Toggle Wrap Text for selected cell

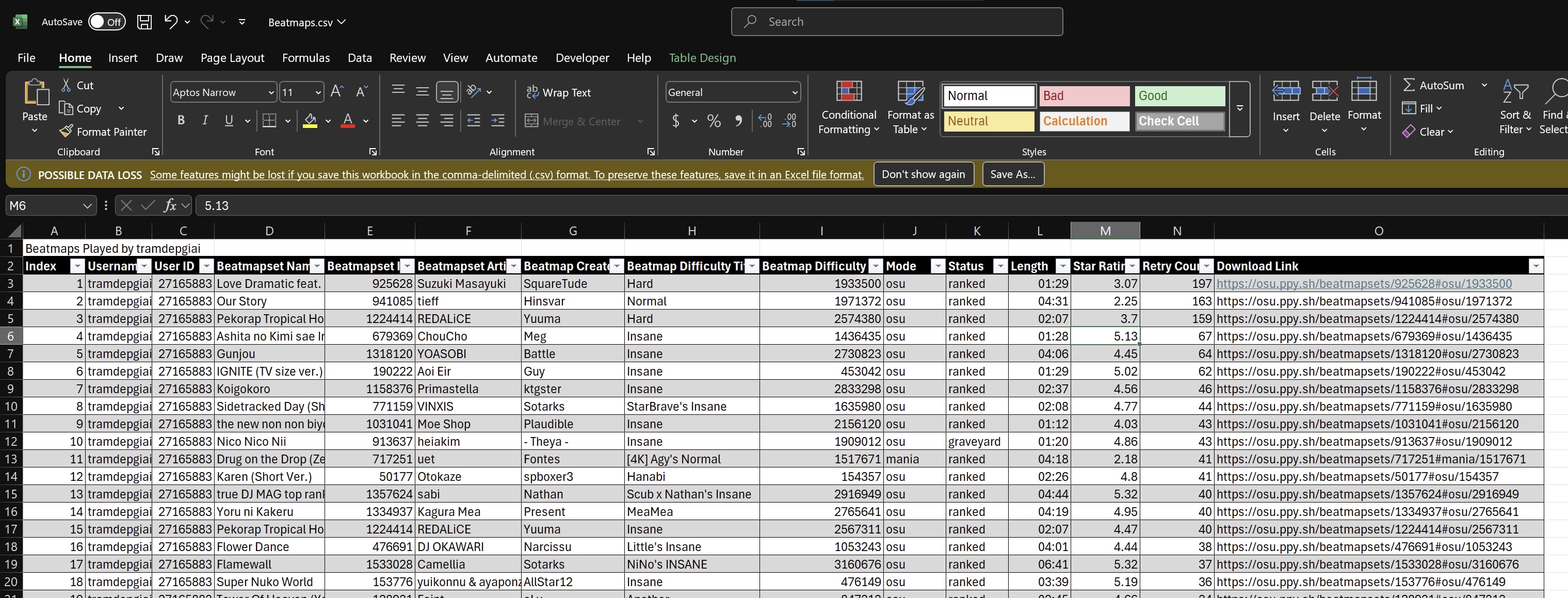point(558,92)
